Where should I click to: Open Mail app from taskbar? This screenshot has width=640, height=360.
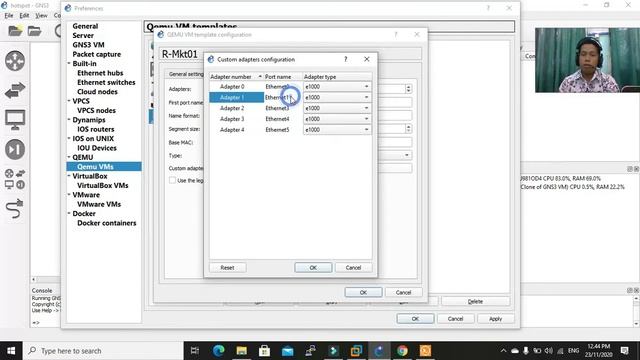[x=287, y=351]
